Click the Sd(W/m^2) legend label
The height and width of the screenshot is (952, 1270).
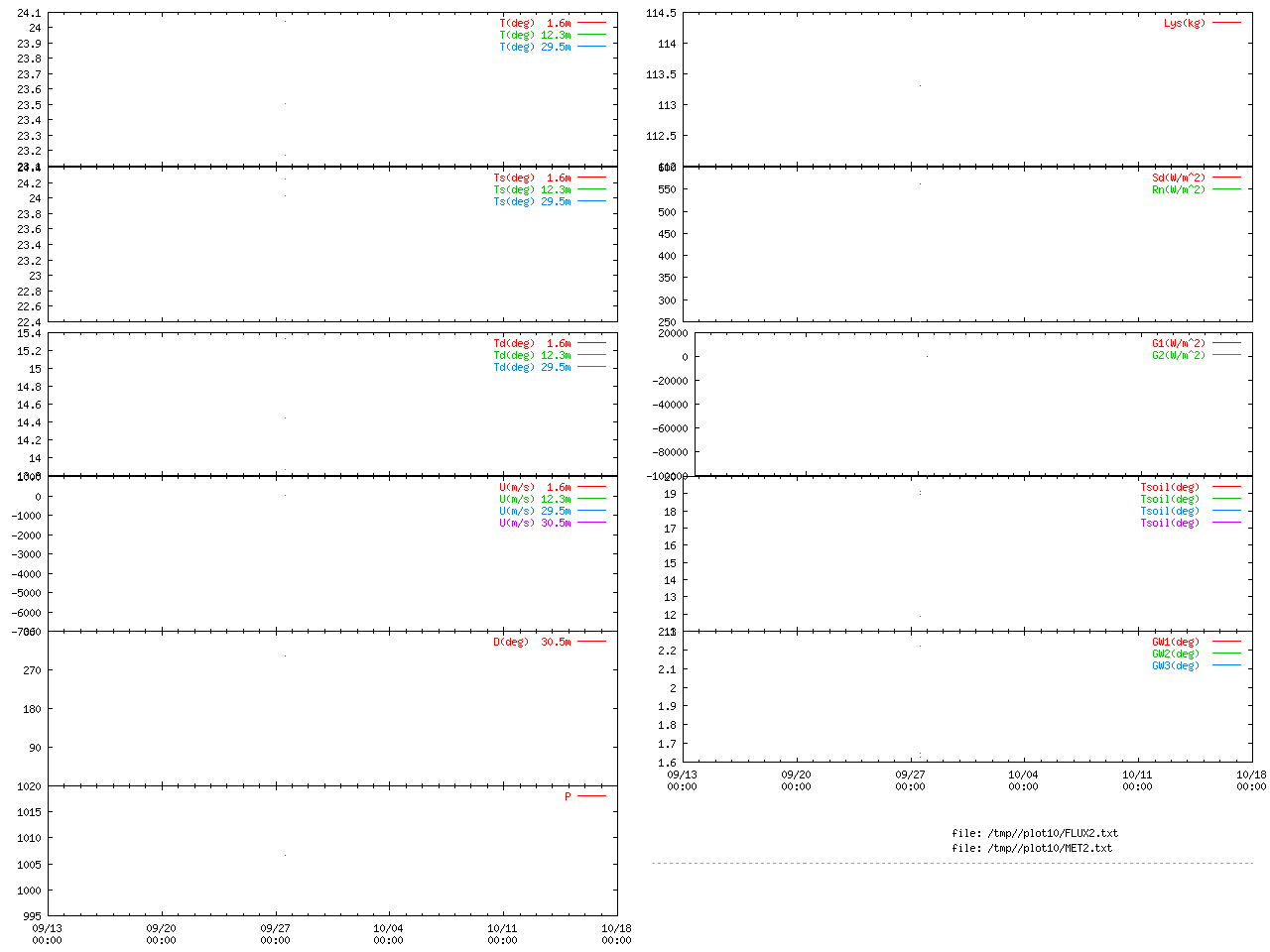[1178, 178]
